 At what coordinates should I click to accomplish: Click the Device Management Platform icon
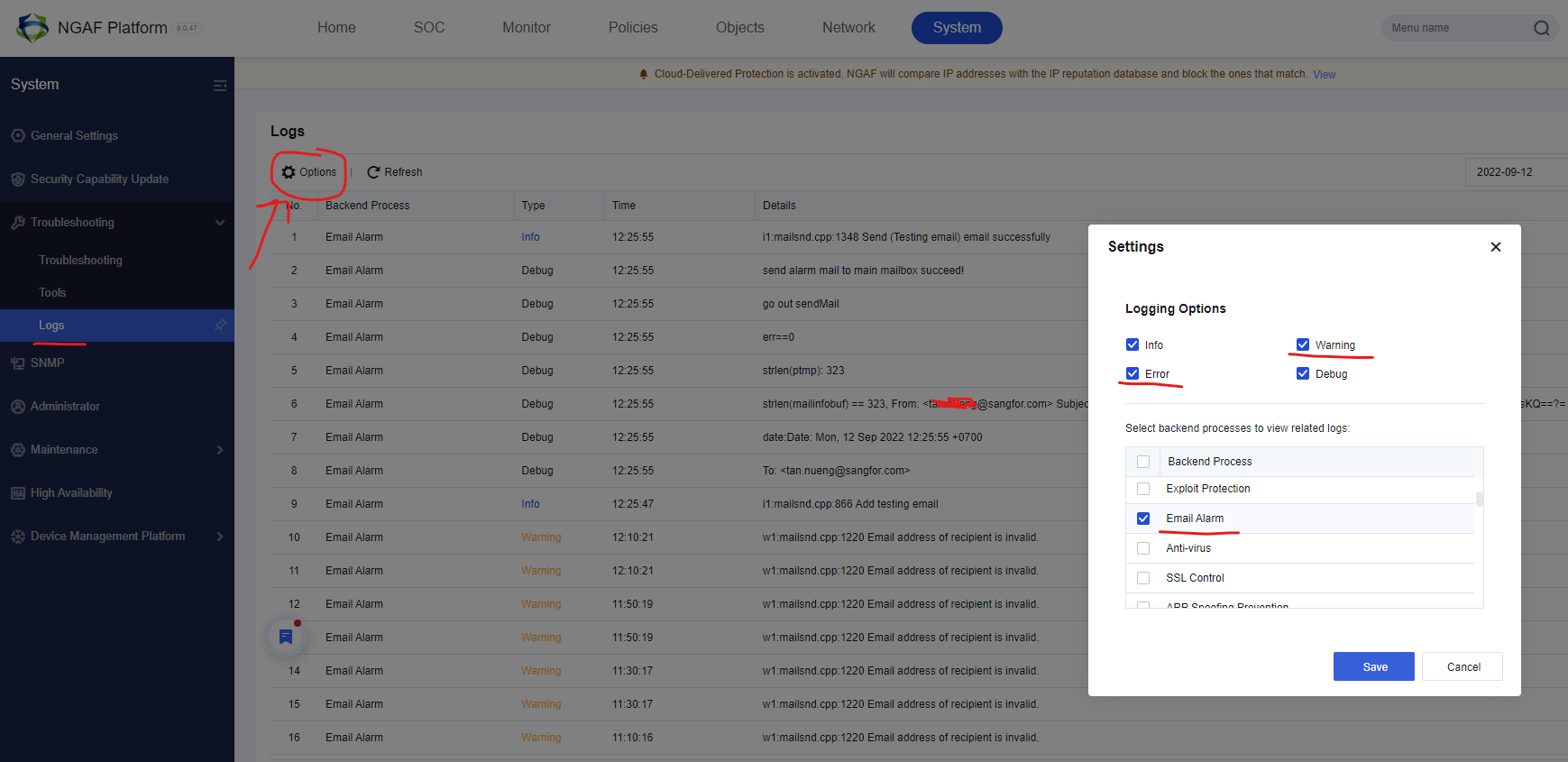coord(18,537)
